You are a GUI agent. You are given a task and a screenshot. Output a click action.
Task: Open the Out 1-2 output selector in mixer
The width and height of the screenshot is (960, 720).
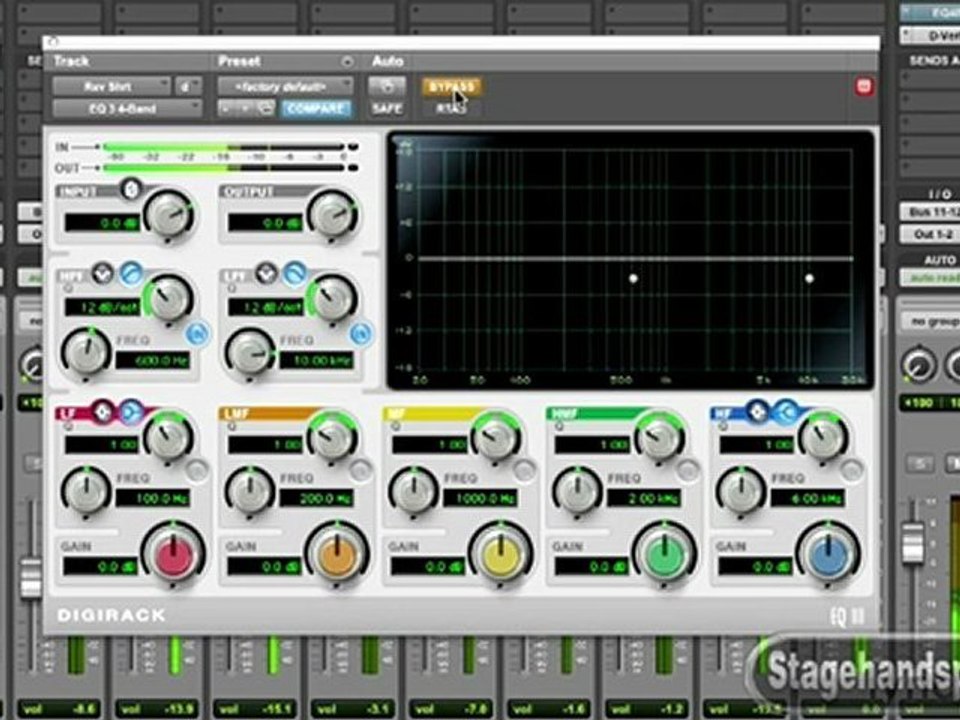click(929, 234)
